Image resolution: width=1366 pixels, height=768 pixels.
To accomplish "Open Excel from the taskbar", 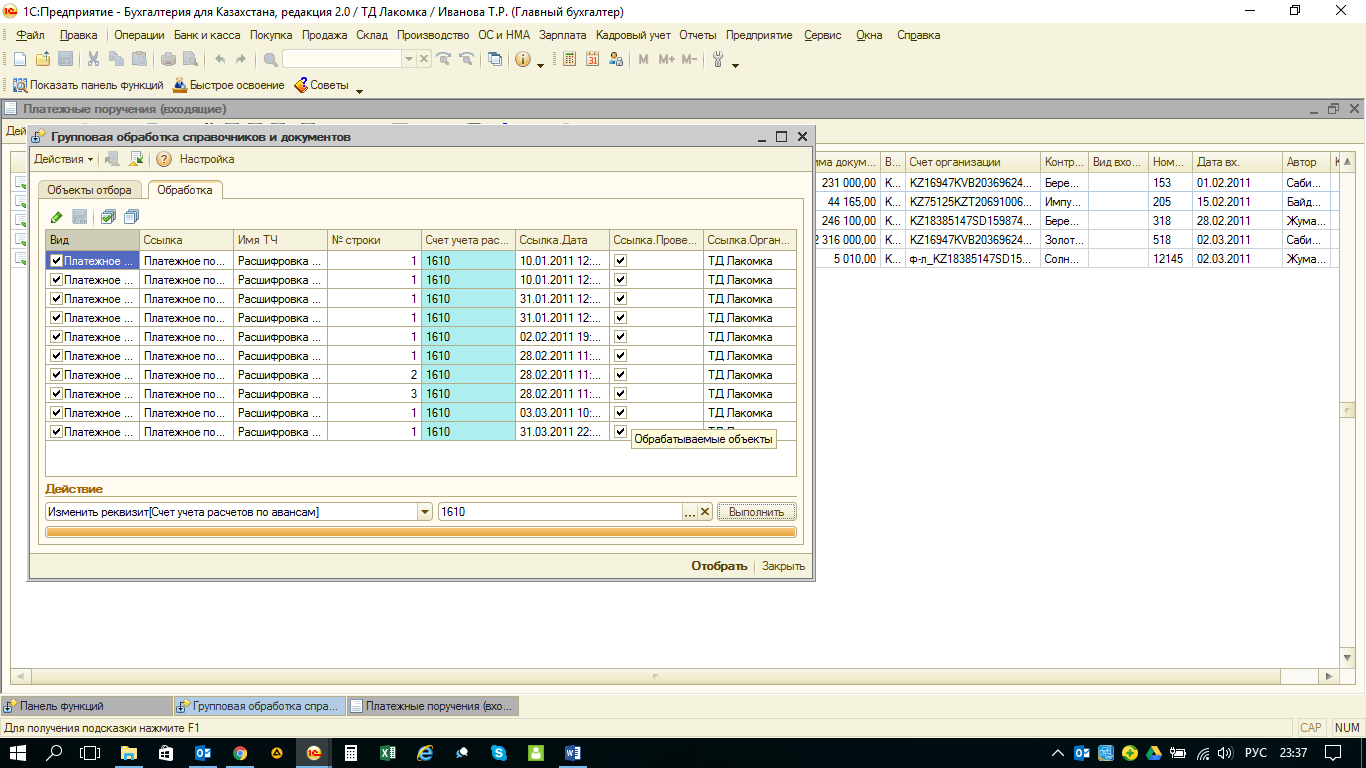I will (388, 753).
